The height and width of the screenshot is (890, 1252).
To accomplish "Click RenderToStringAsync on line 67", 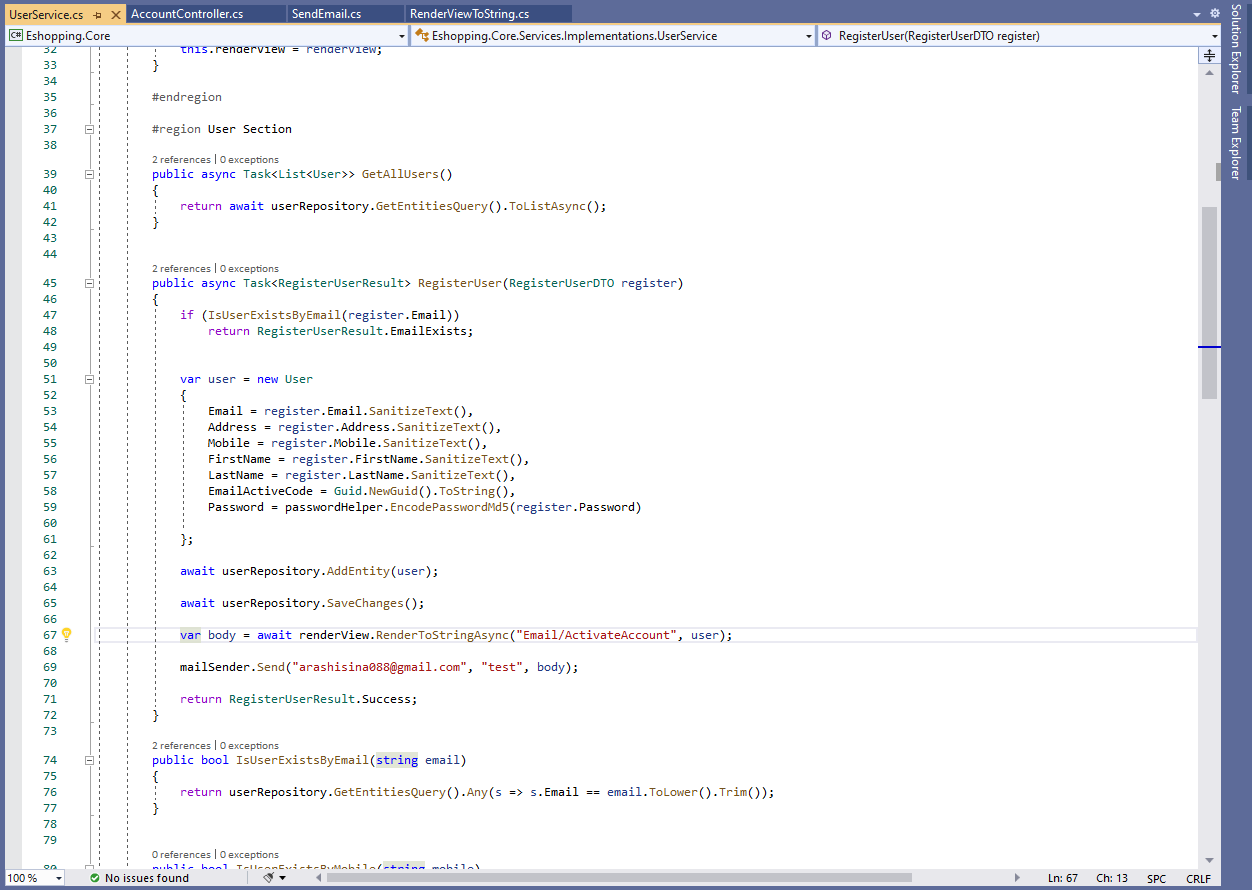I will 442,635.
